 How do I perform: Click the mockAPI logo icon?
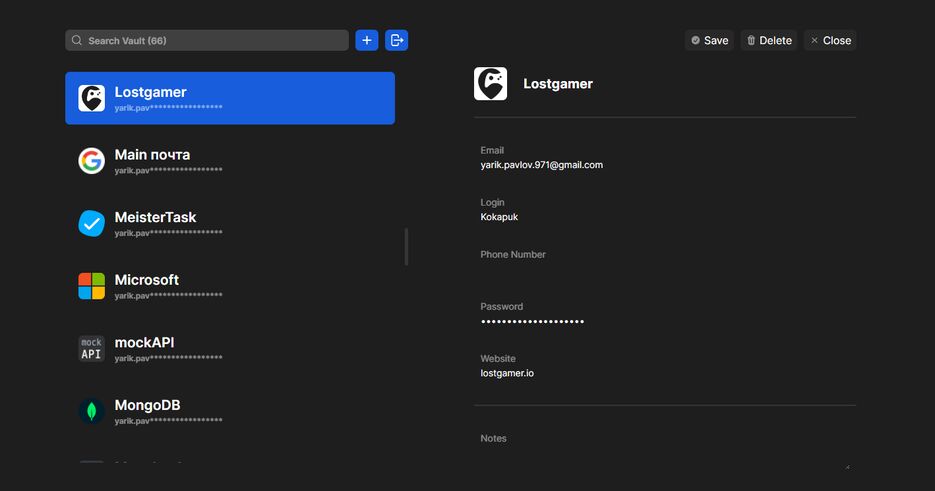91,348
